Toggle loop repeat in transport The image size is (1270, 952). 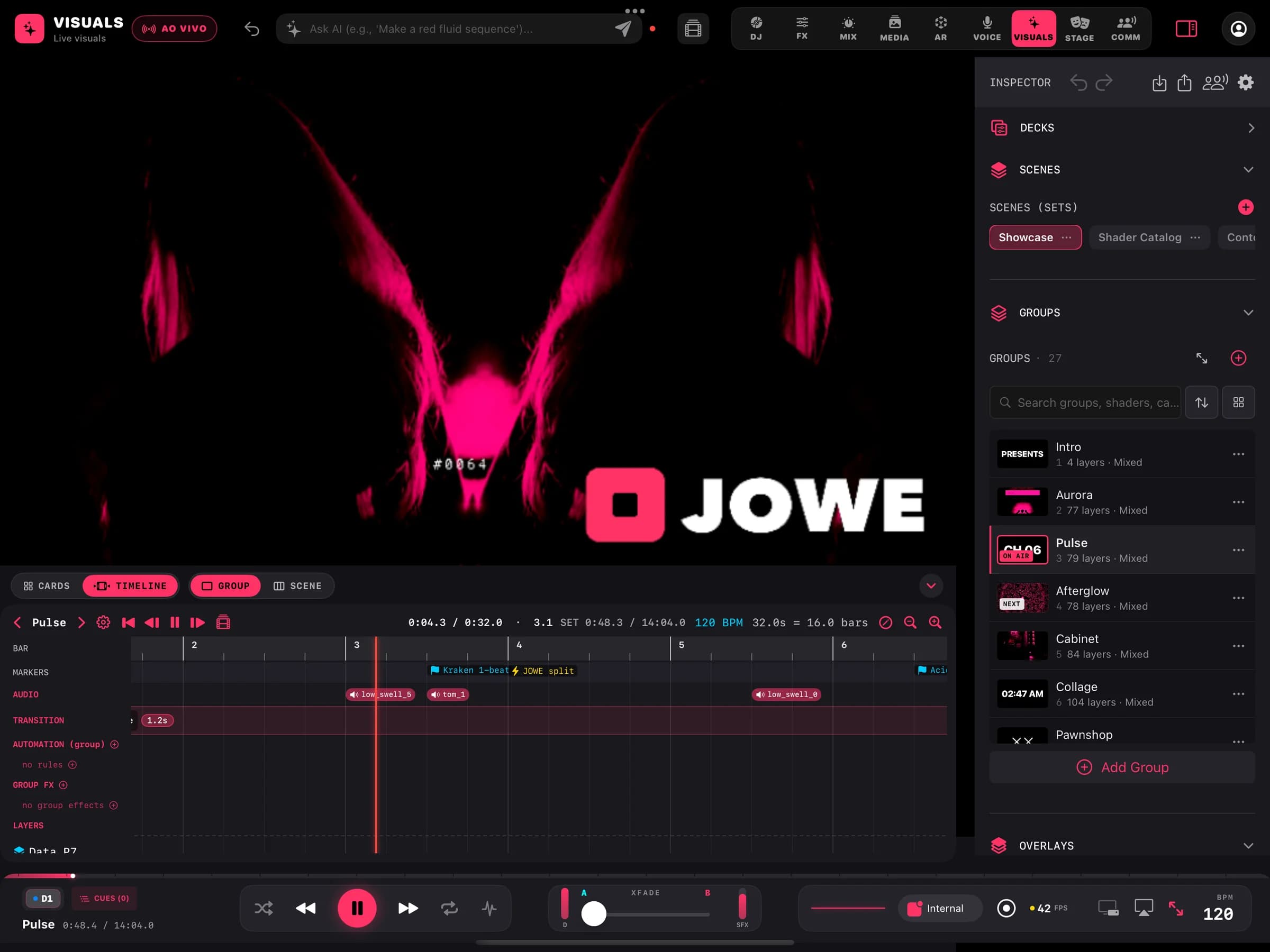click(449, 908)
